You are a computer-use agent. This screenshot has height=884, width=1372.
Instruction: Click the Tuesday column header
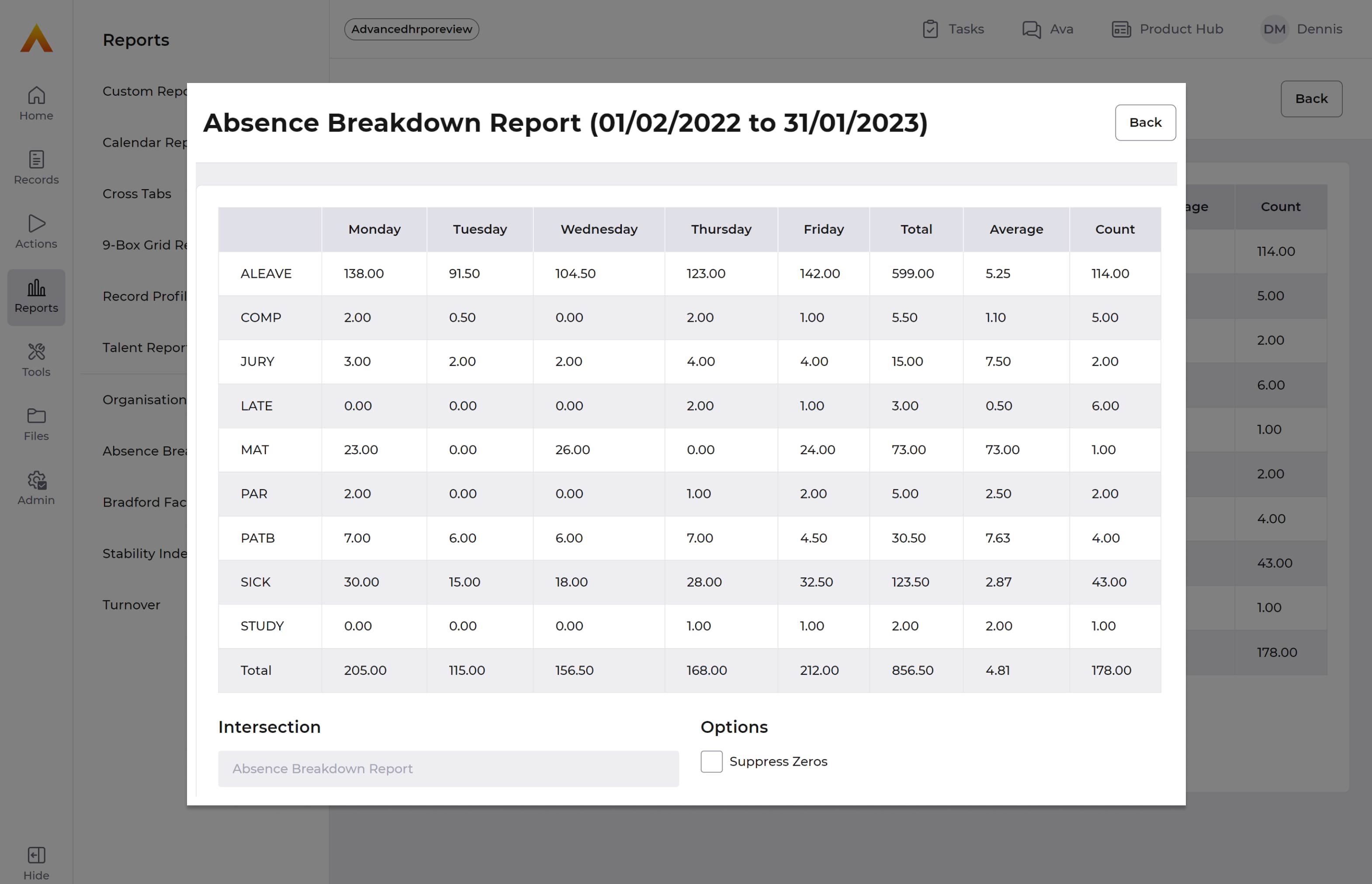coord(480,229)
